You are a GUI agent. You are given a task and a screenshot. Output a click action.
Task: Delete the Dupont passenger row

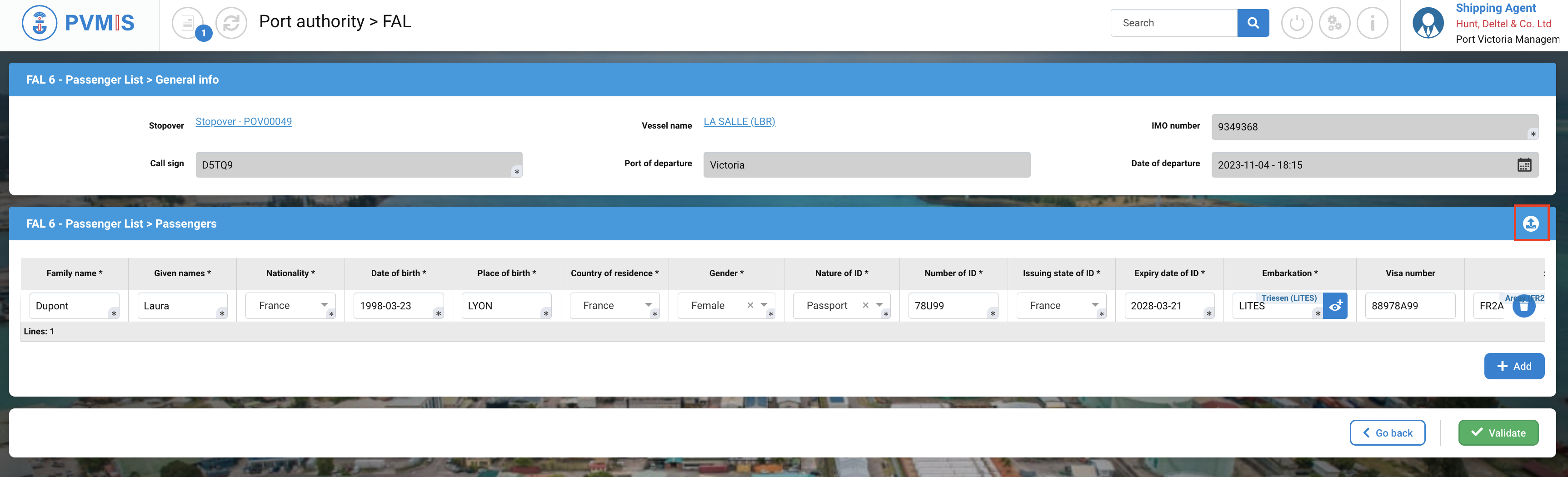[x=1523, y=305]
